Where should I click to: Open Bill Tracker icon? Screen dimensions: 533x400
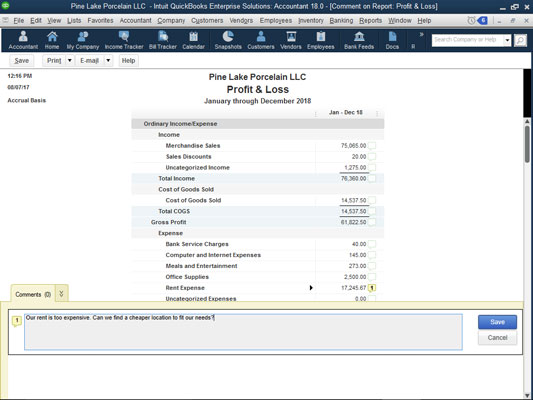[x=163, y=40]
